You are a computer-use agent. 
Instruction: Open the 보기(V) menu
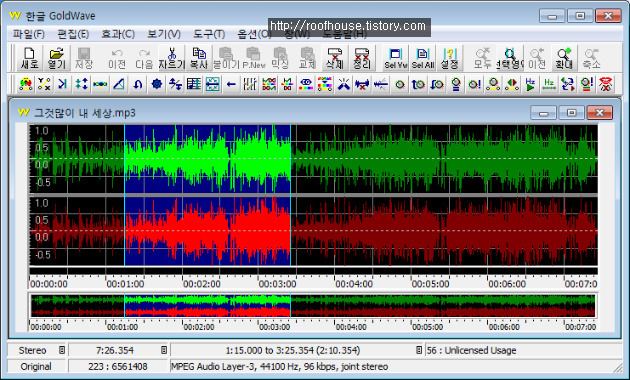[x=164, y=34]
